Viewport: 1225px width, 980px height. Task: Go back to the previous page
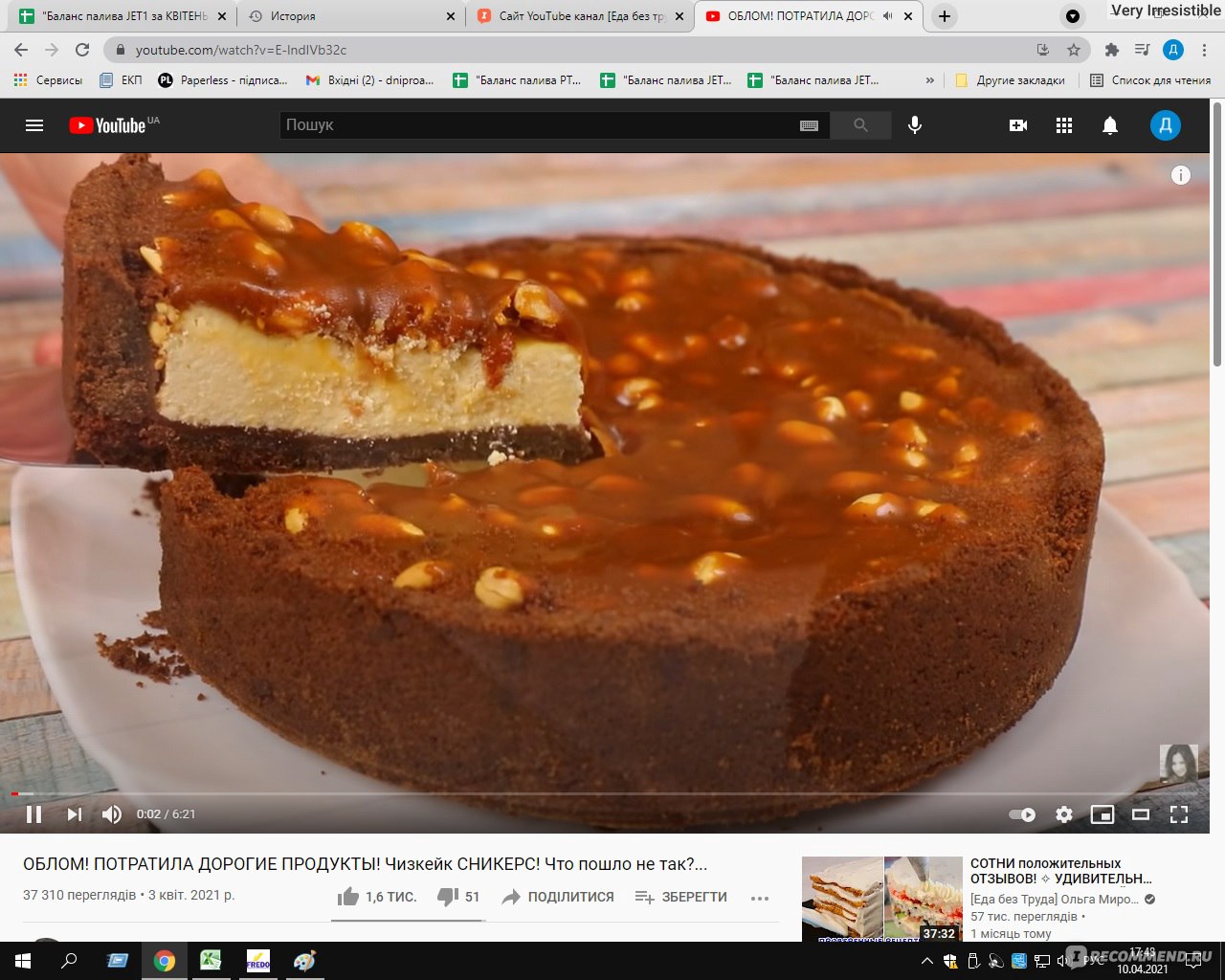tap(21, 50)
